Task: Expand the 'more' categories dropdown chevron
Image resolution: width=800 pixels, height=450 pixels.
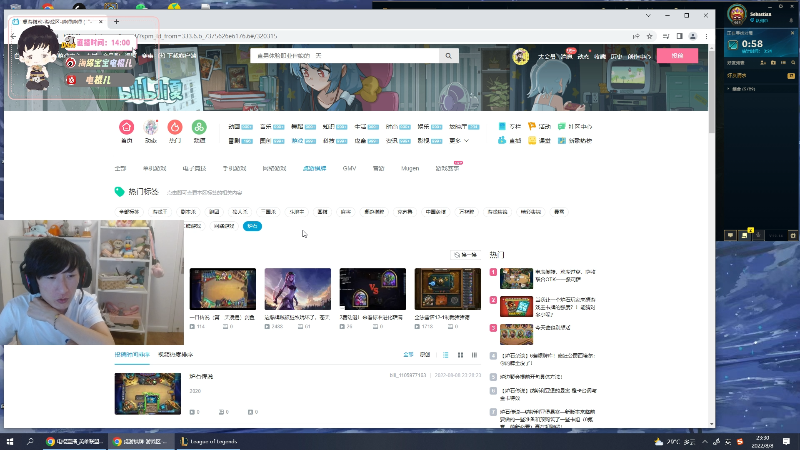Action: (466, 141)
